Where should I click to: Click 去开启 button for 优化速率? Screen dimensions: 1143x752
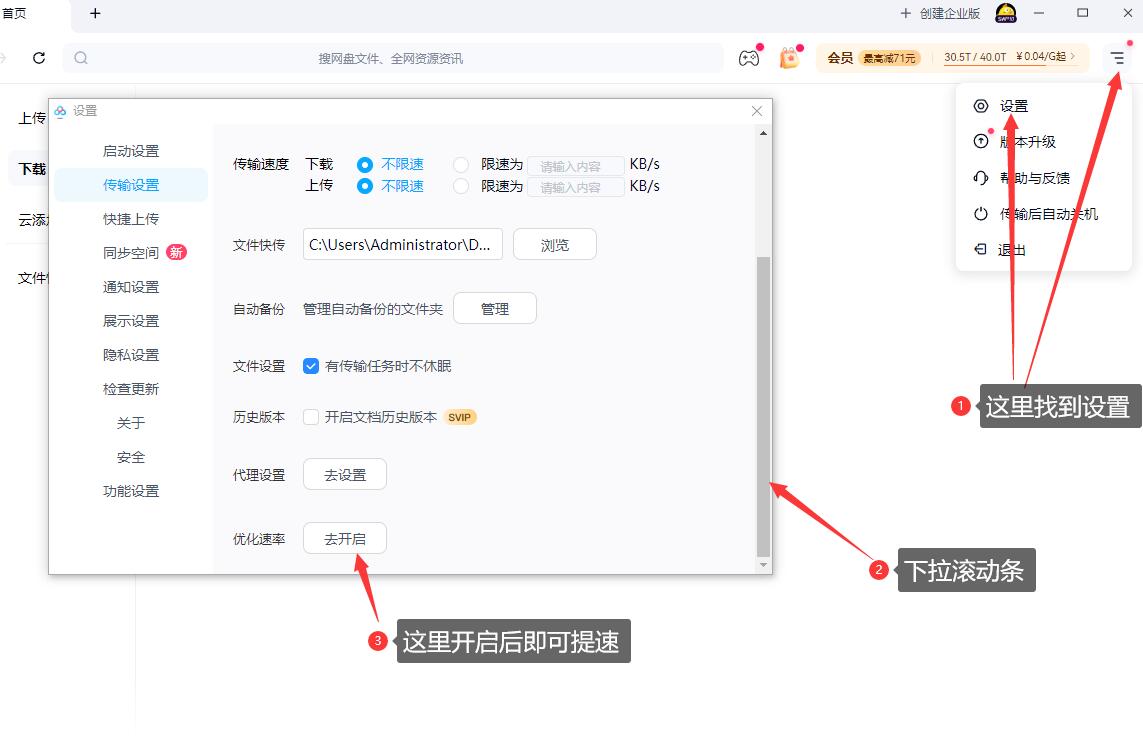pyautogui.click(x=345, y=538)
